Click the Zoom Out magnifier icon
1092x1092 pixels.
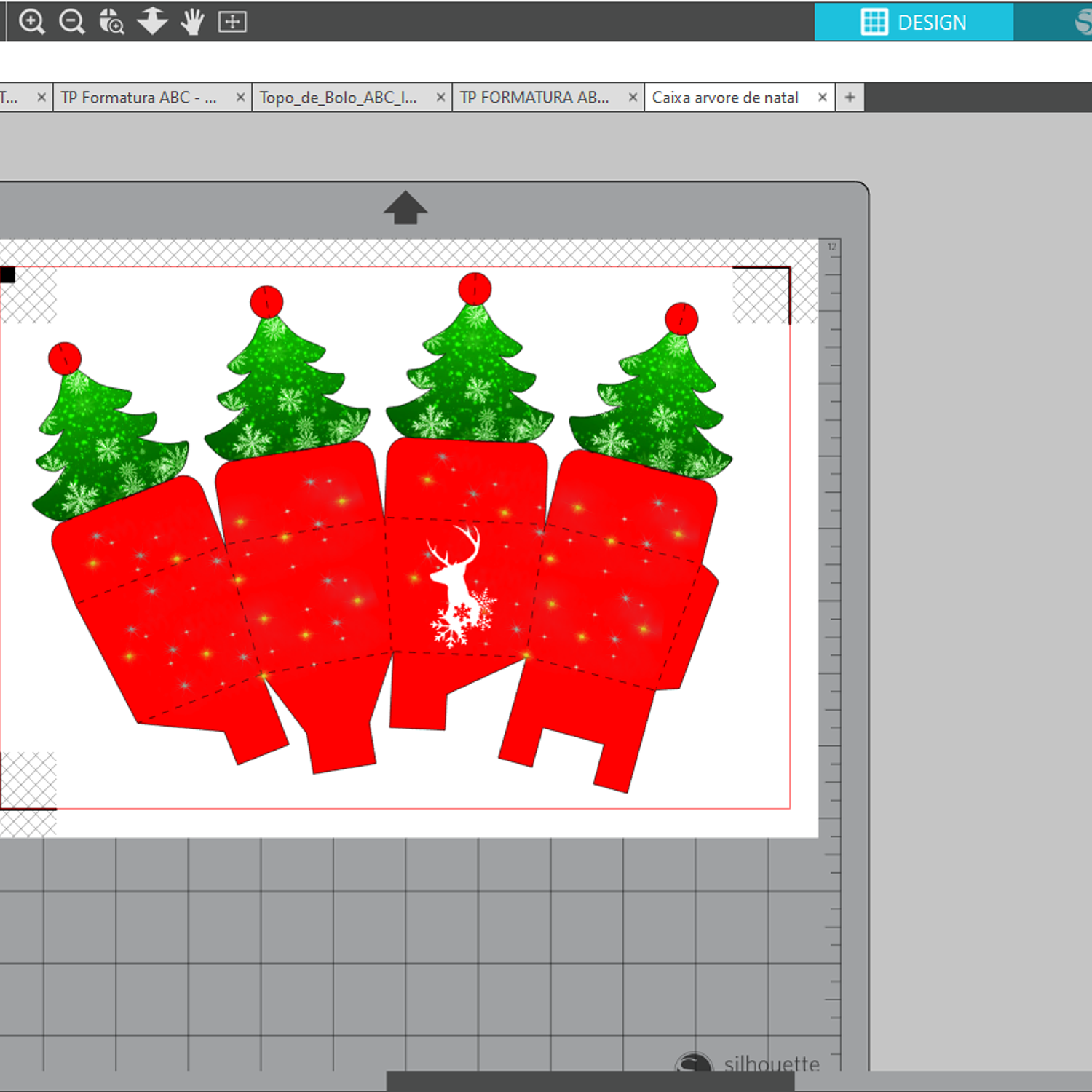tap(71, 22)
